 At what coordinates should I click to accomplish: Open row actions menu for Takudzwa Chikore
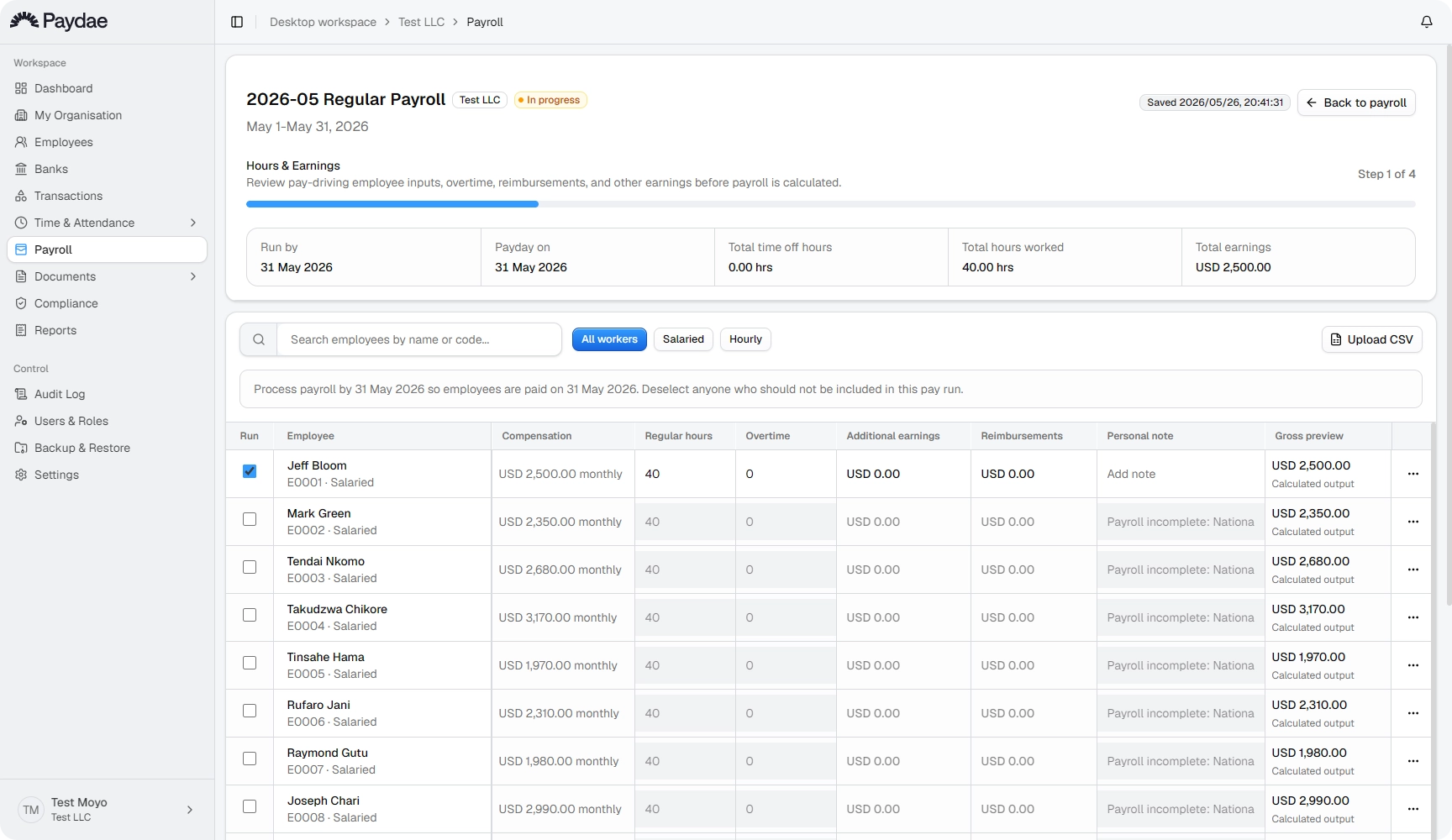(1413, 617)
